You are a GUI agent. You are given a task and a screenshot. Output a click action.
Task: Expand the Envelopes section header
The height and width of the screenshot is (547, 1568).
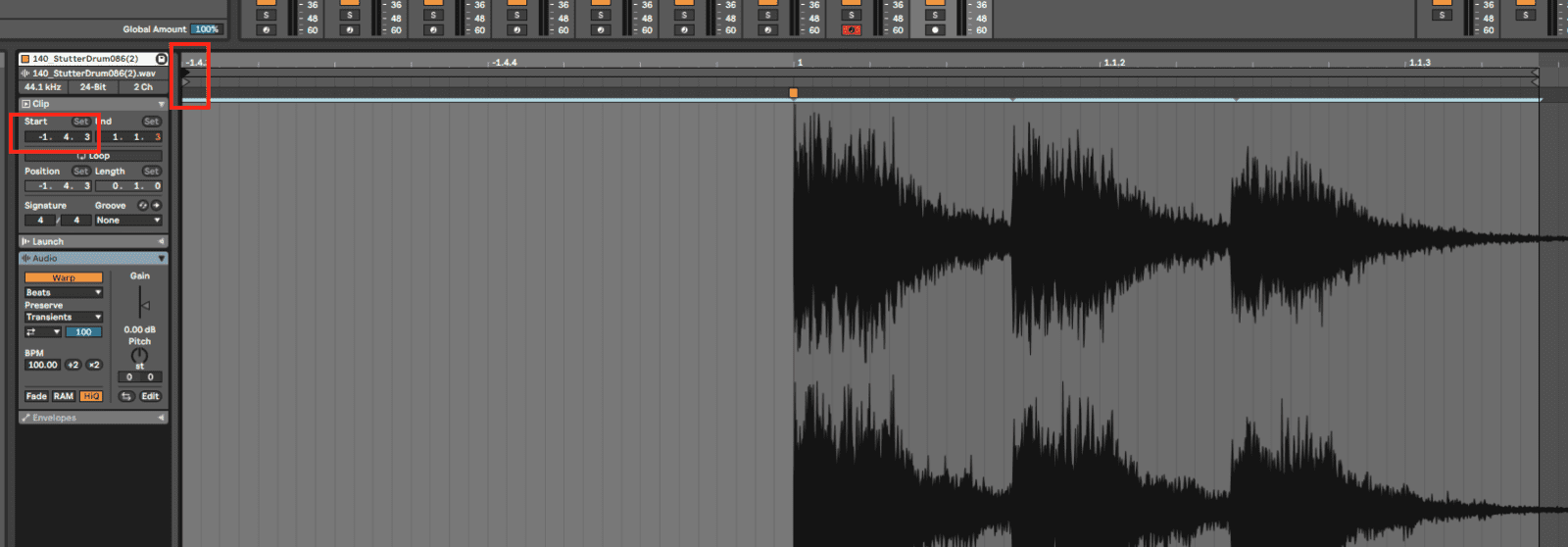(x=92, y=418)
